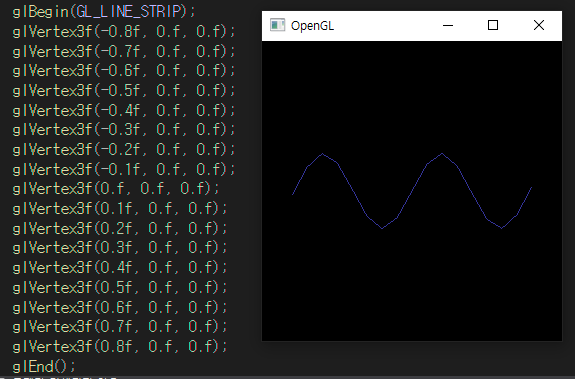Click the glVertex3f(0.f, 0.f, 0.f) line
Viewport: 575px width, 379px height.
tap(116, 189)
